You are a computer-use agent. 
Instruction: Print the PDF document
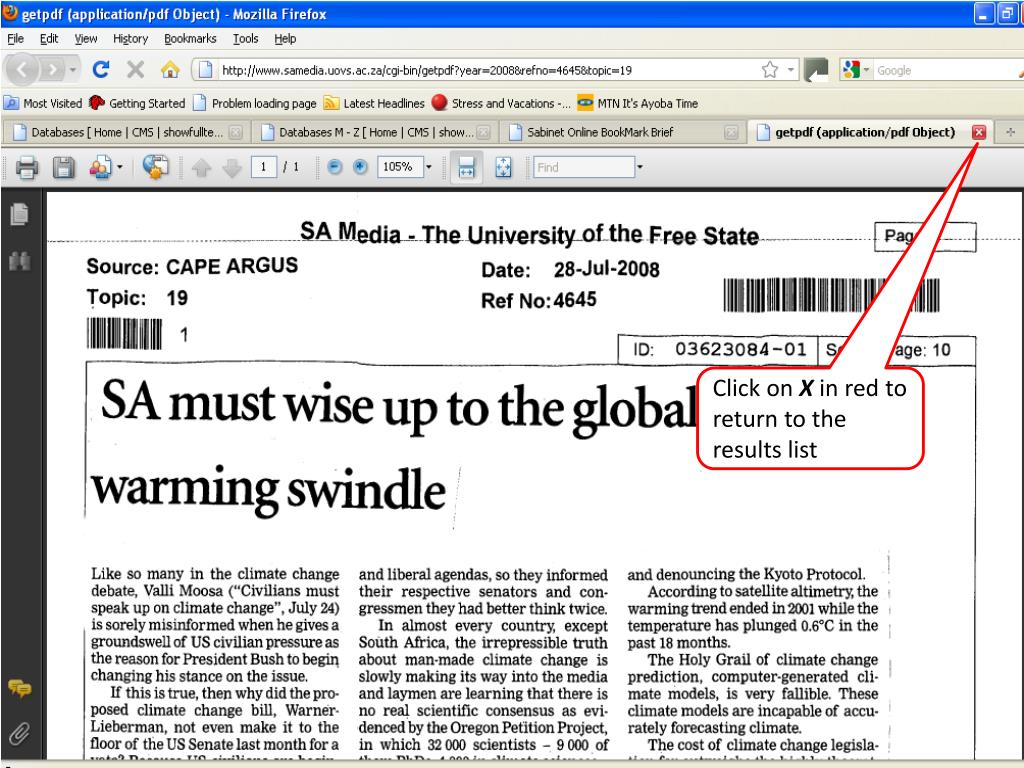(27, 167)
